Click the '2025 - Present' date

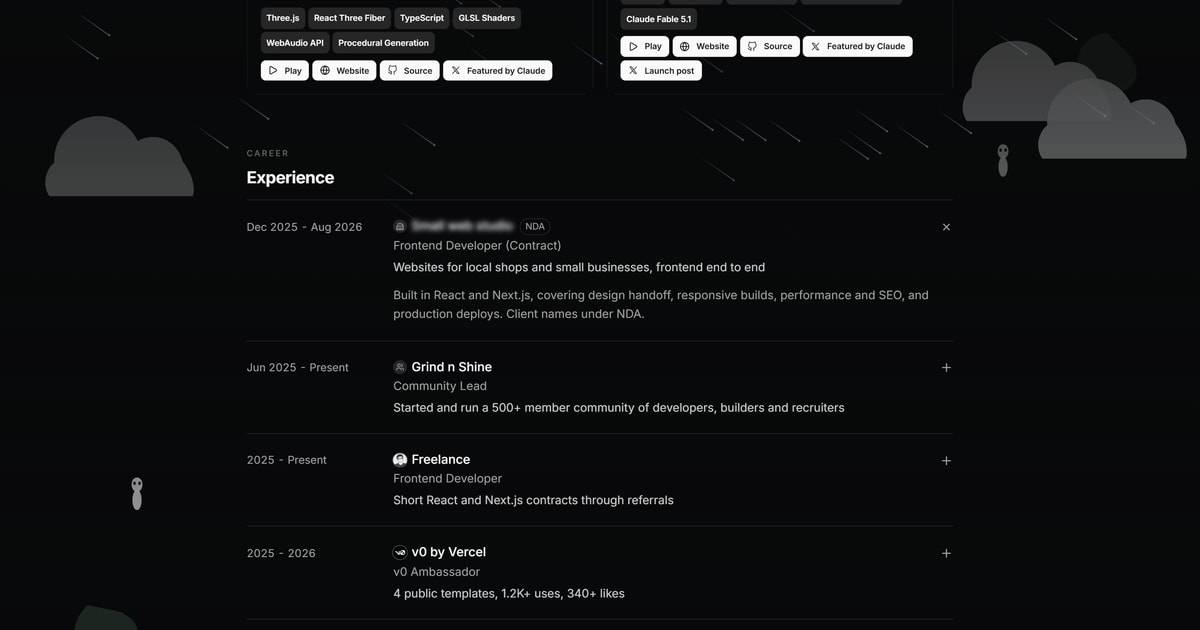click(x=287, y=460)
